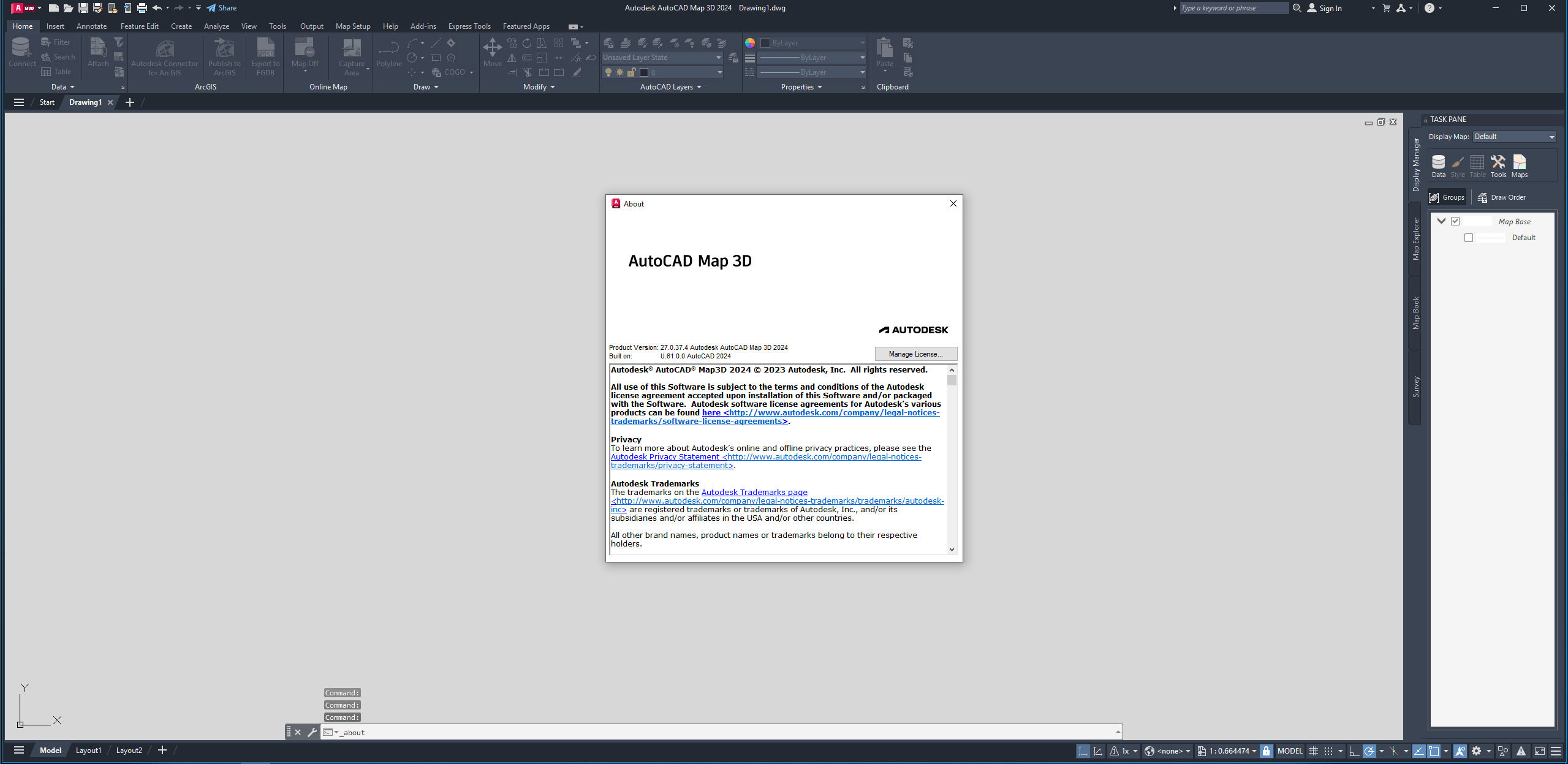Enable the Default layer checkbox
This screenshot has width=1568, height=764.
pos(1468,238)
